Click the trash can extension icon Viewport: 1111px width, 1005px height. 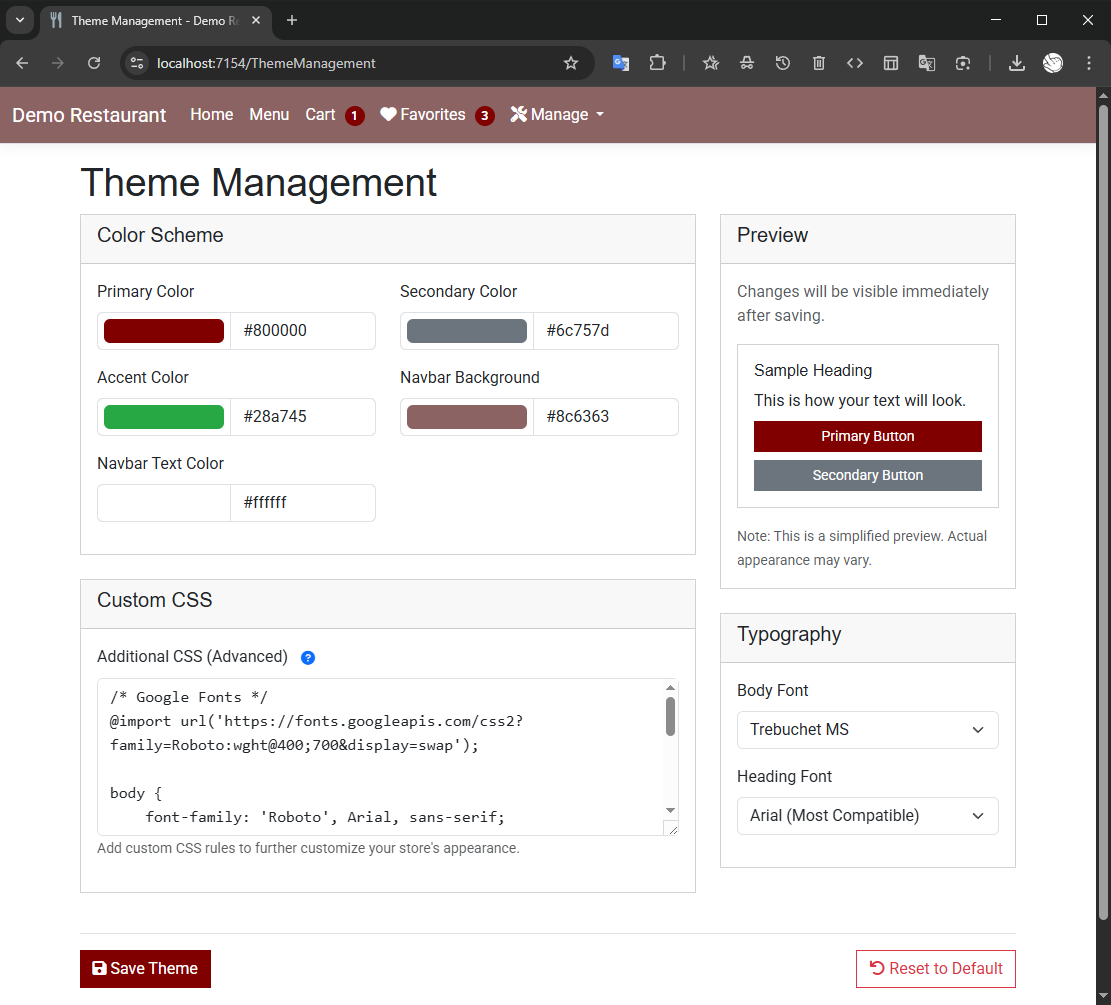pos(818,63)
